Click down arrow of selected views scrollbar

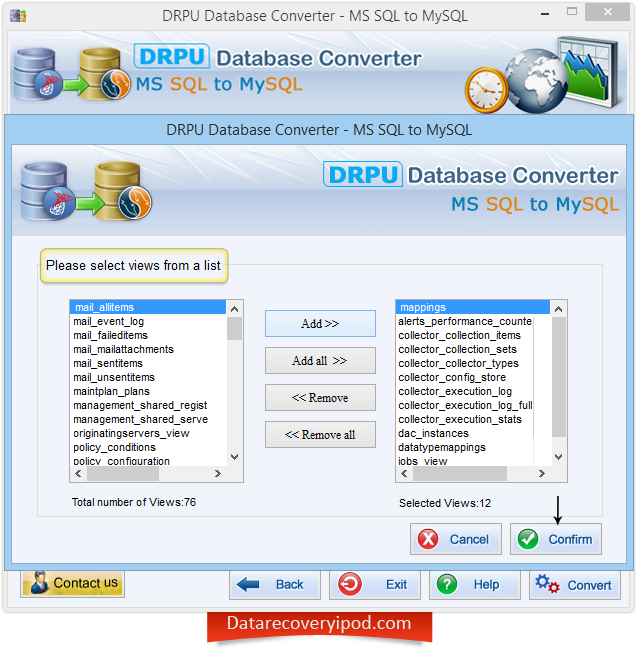[x=558, y=457]
